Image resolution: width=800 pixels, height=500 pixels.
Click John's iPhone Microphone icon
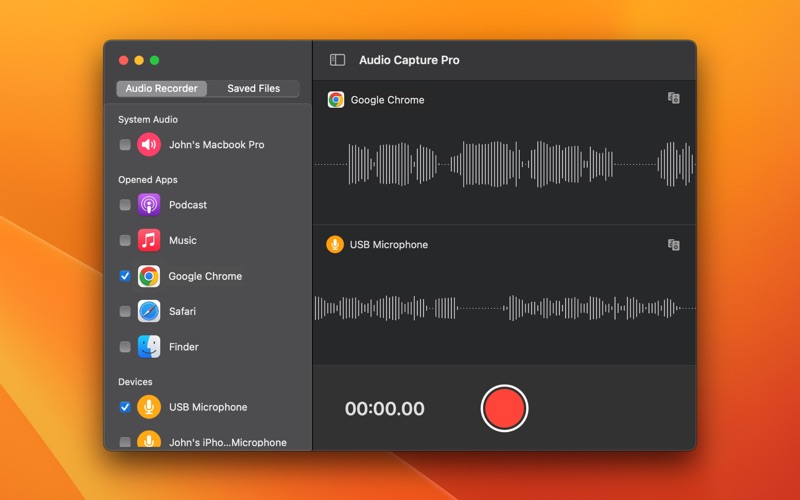(x=149, y=440)
